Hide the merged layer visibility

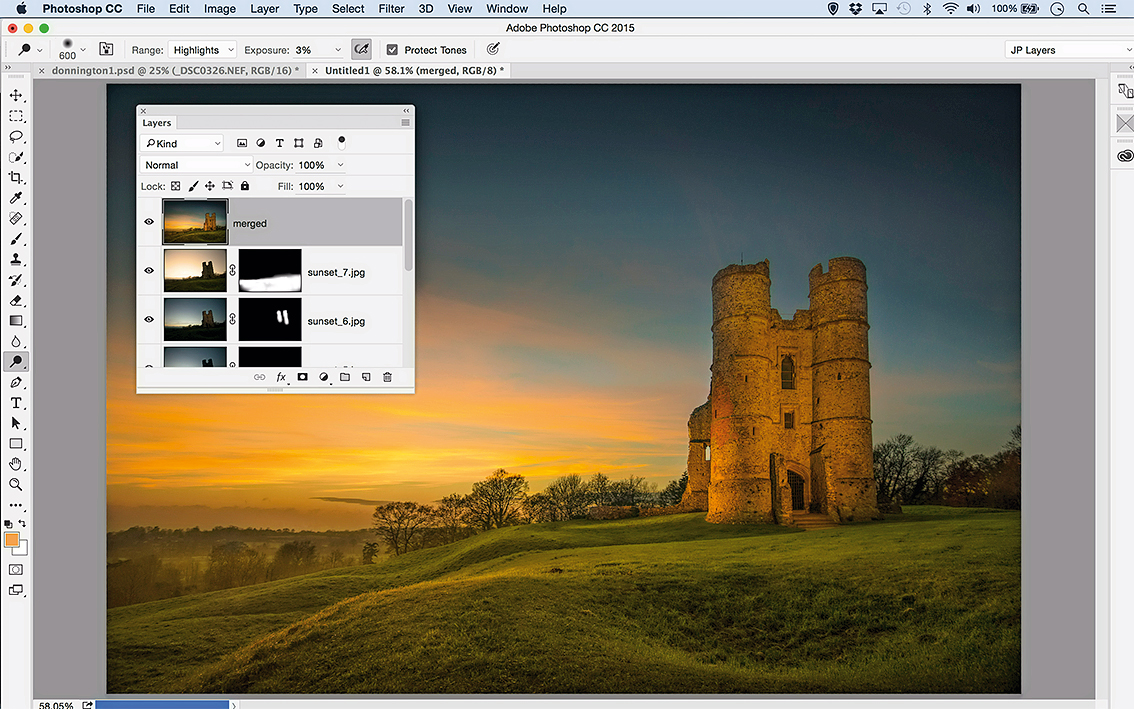click(x=149, y=222)
